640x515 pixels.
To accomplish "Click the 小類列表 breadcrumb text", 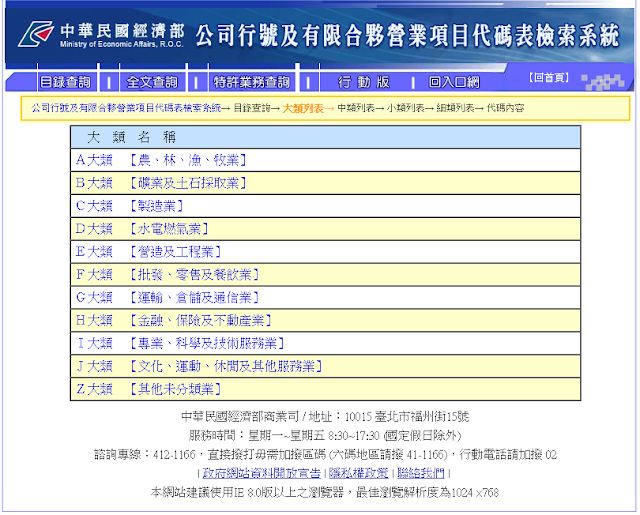I will pyautogui.click(x=405, y=108).
